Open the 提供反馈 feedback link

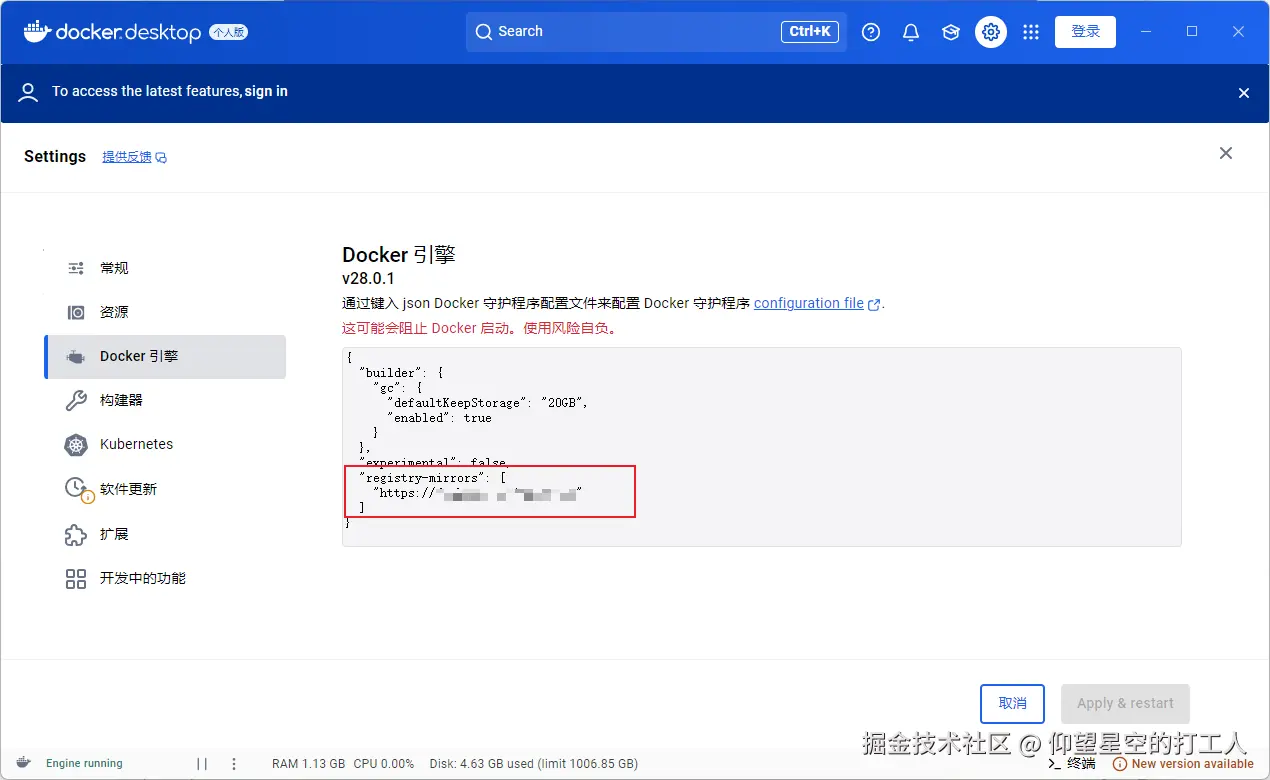134,157
